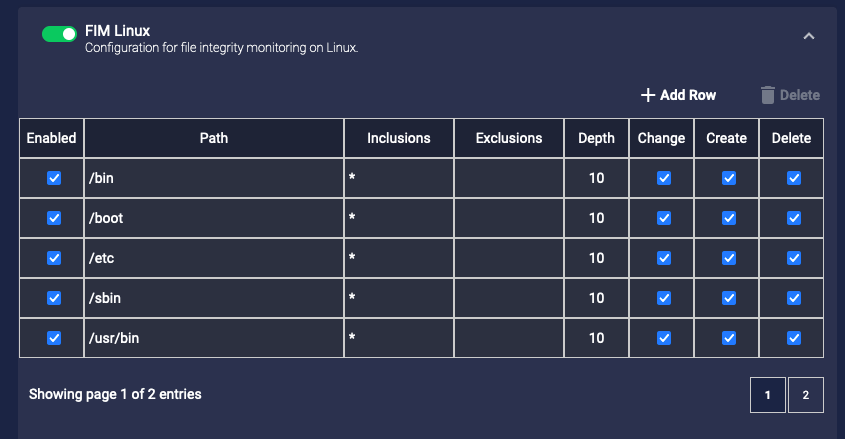The height and width of the screenshot is (439, 845).
Task: Uncheck Enabled for the /etc row
Action: point(54,258)
